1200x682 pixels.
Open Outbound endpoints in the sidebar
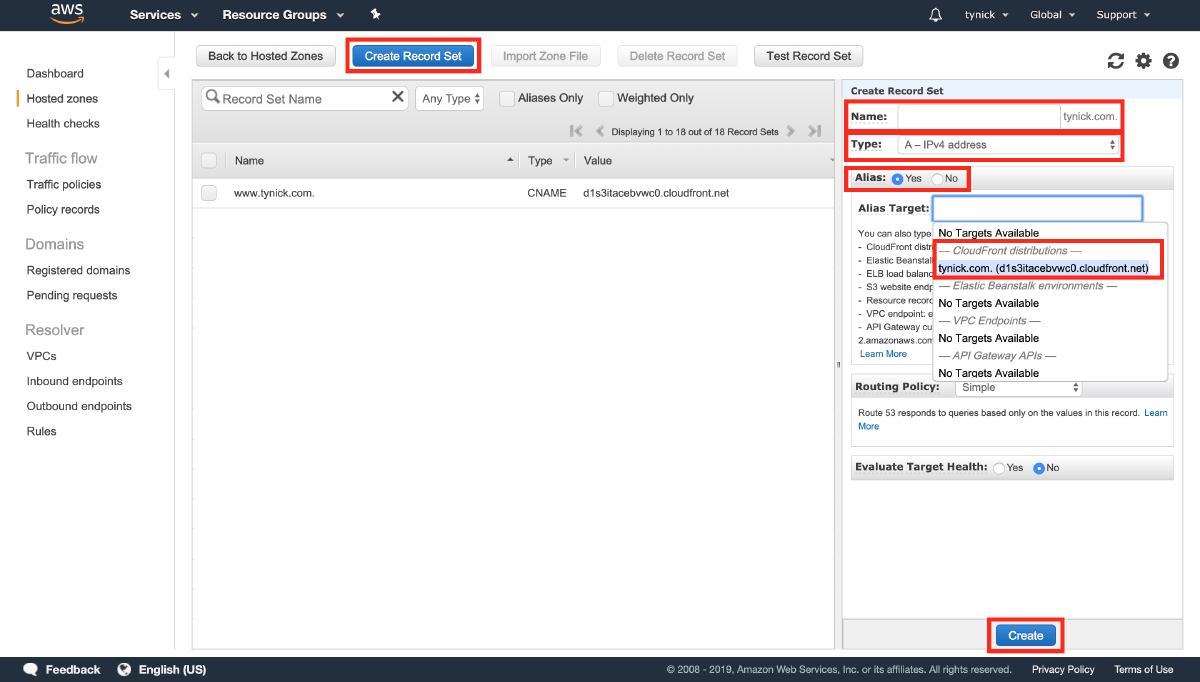point(79,406)
